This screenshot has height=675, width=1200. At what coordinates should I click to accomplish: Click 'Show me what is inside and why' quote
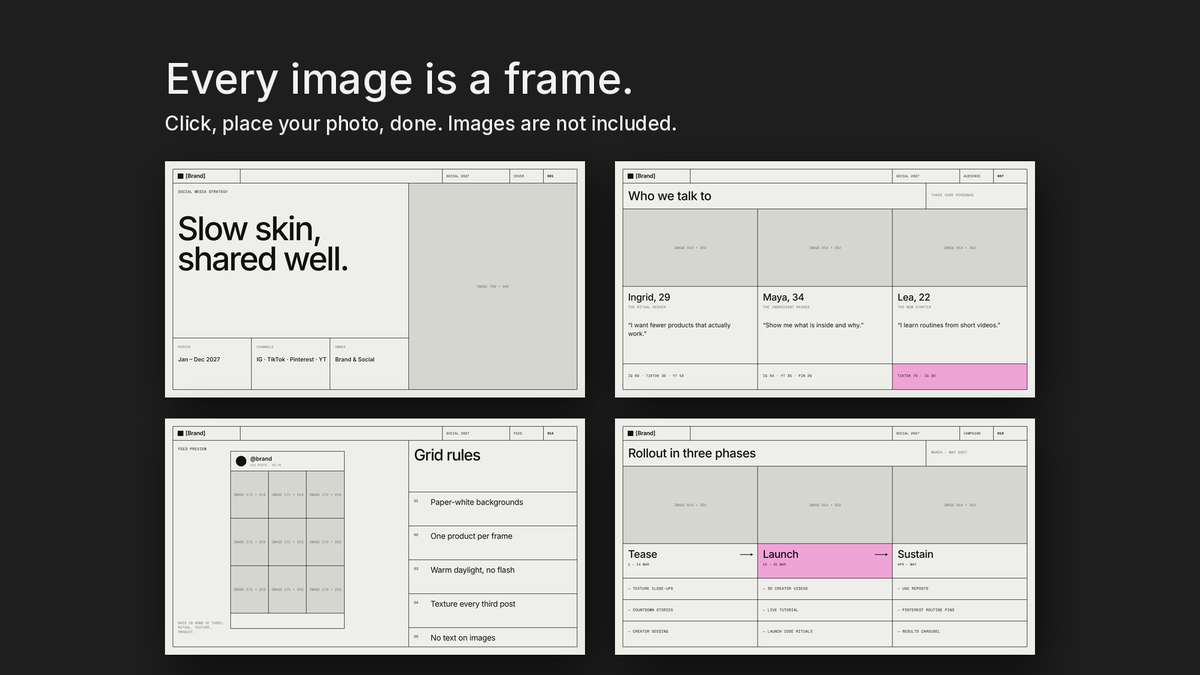click(x=813, y=325)
